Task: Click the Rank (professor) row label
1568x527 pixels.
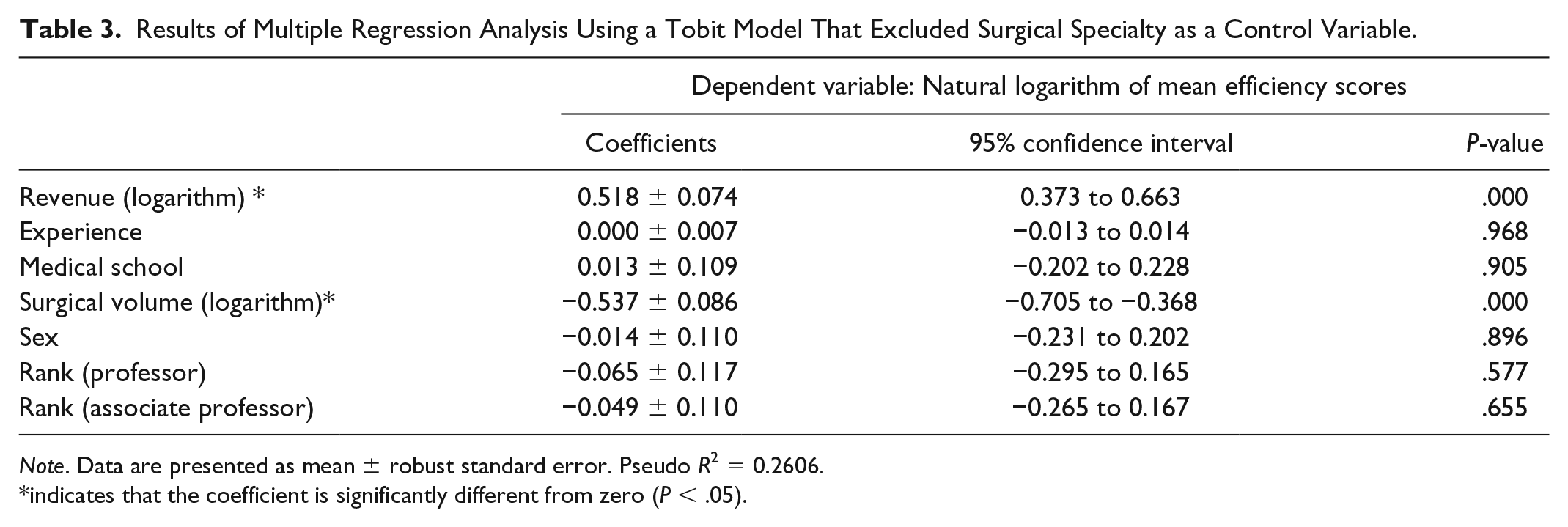Action: pyautogui.click(x=113, y=372)
